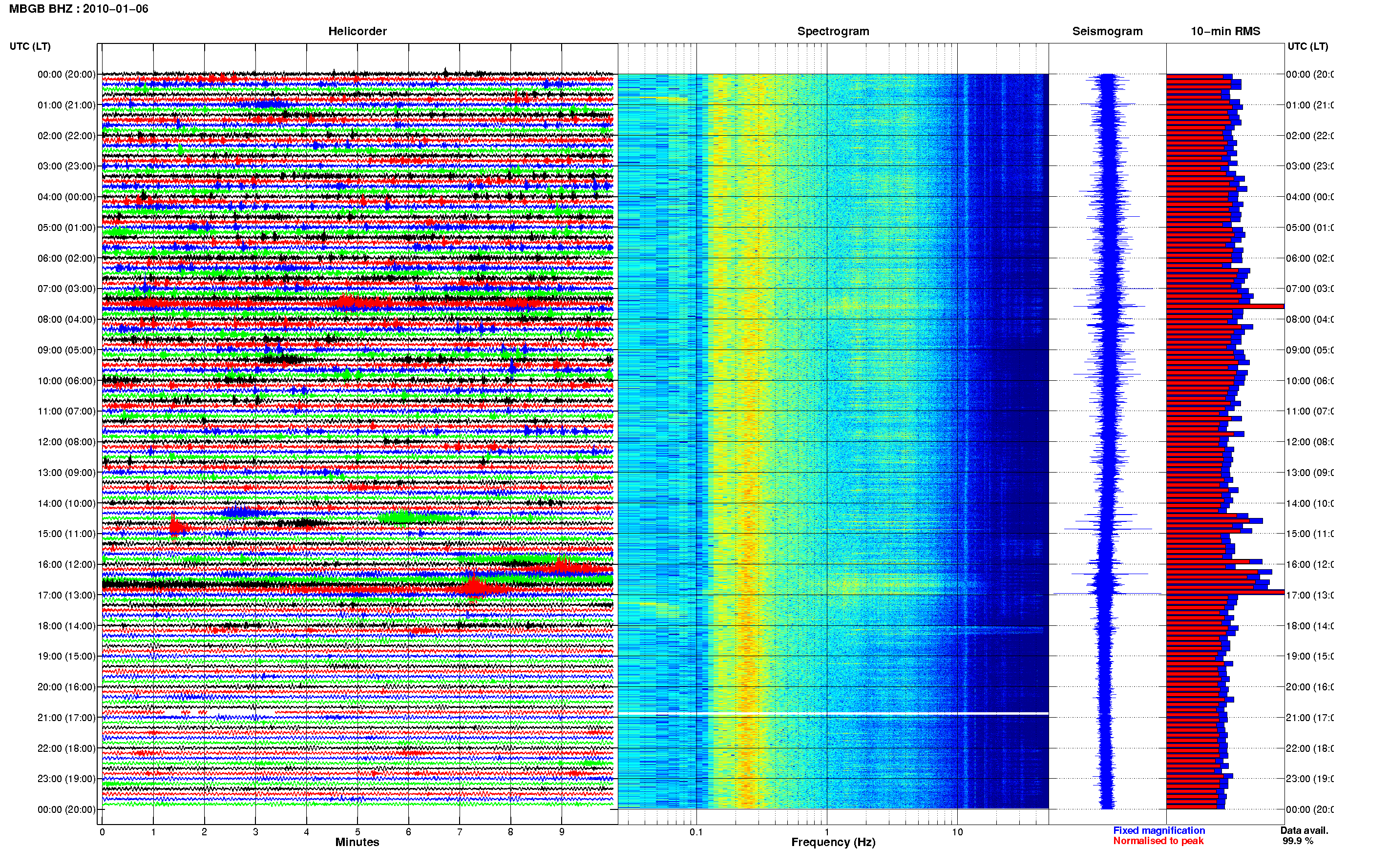Click left time label '06:00 (02:00)'
The height and width of the screenshot is (868, 1389).
coord(66,258)
